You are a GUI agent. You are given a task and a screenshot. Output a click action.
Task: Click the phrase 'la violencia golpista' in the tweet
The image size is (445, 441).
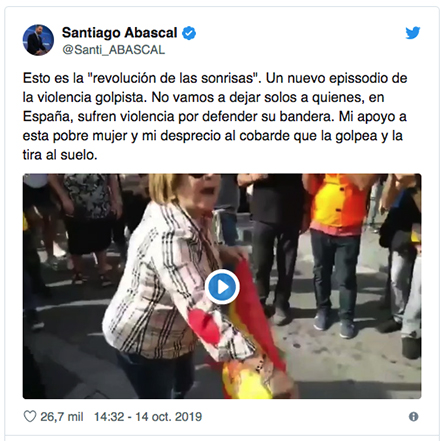(85, 97)
